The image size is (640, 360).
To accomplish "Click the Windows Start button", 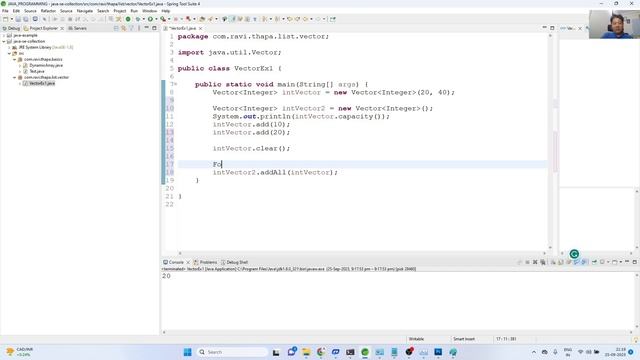I will pyautogui.click(x=187, y=352).
